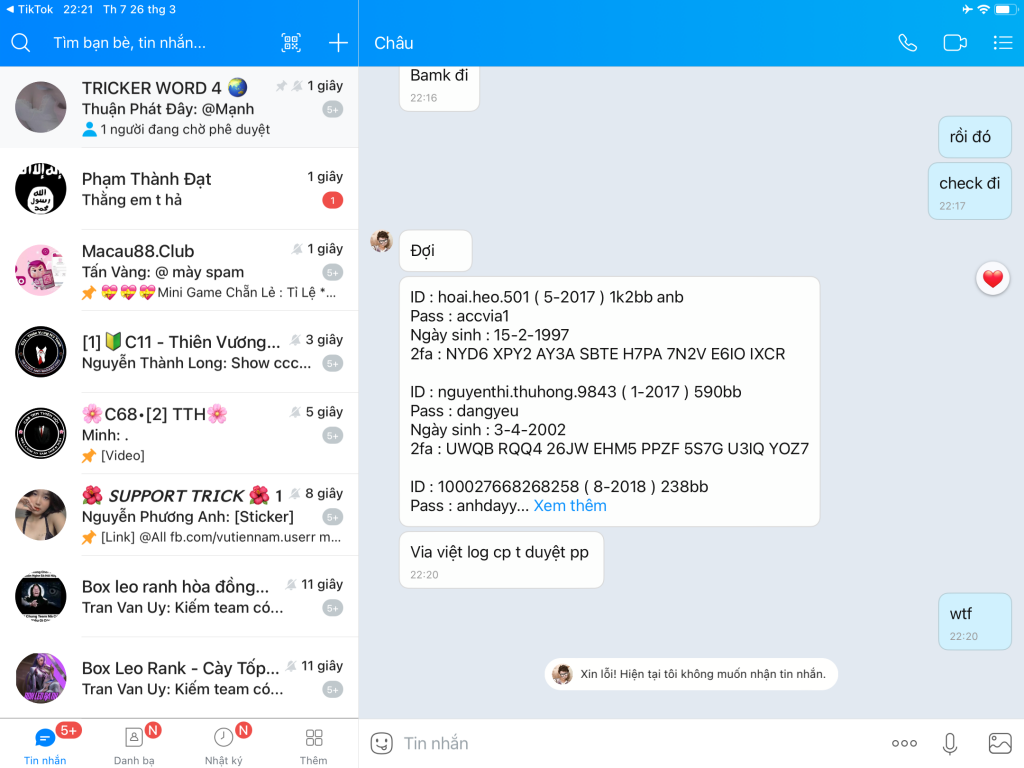1024x768 pixels.
Task: Open the Thêm tab
Action: 313,744
